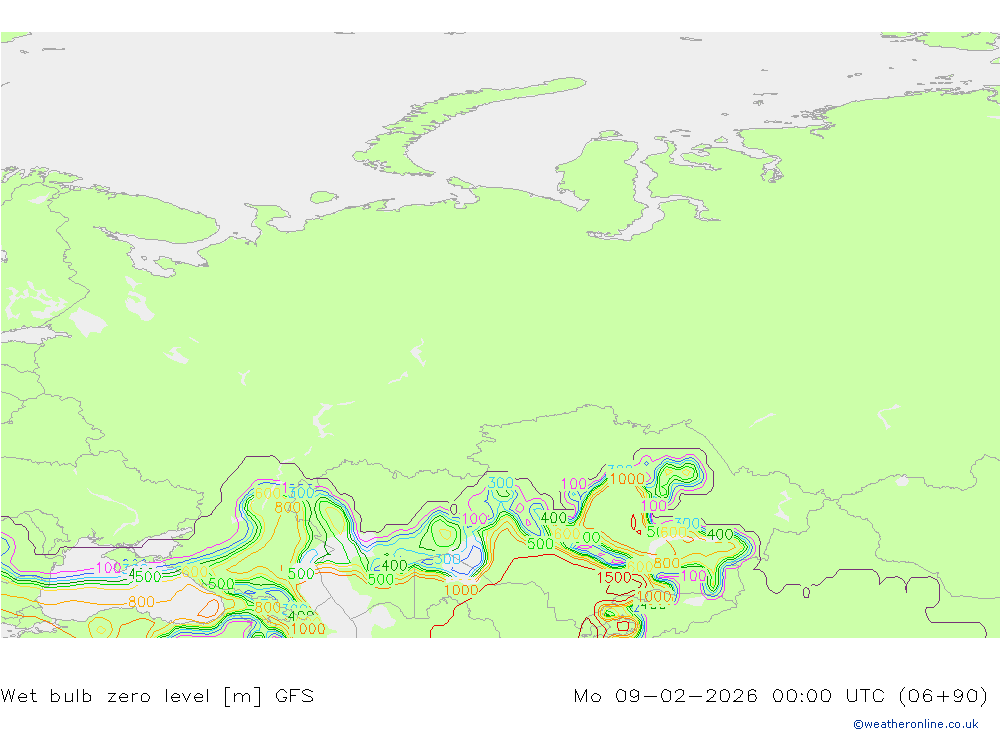The width and height of the screenshot is (1000, 733).
Task: Click the 'Mo 09-02-2026 00:00 UTC (06+90)' timestamp
Action: 781,695
